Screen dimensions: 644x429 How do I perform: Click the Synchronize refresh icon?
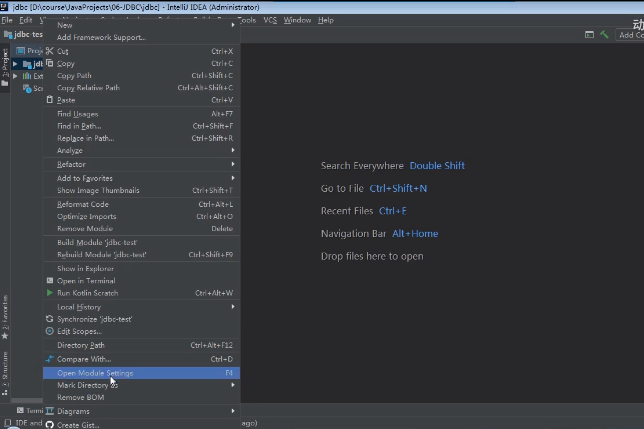coord(50,319)
